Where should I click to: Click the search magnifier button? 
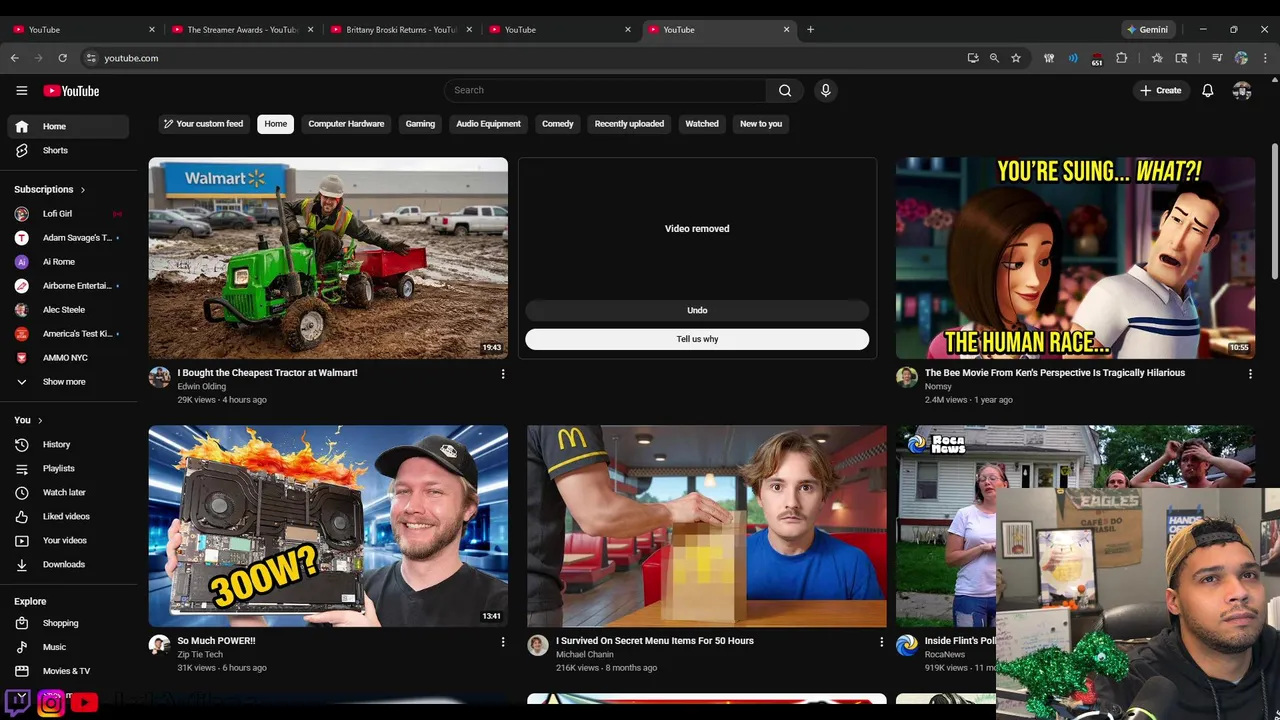click(785, 90)
